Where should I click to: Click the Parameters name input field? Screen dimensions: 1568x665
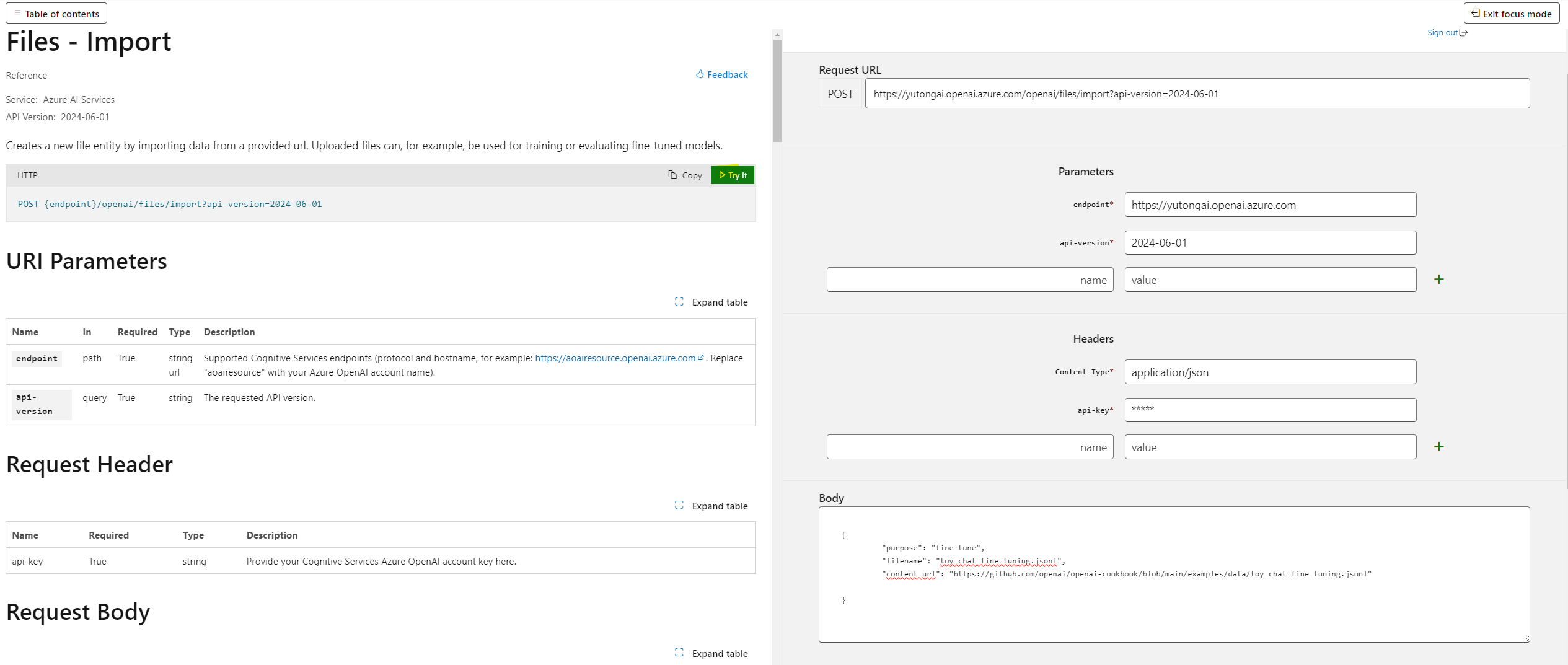pos(969,280)
